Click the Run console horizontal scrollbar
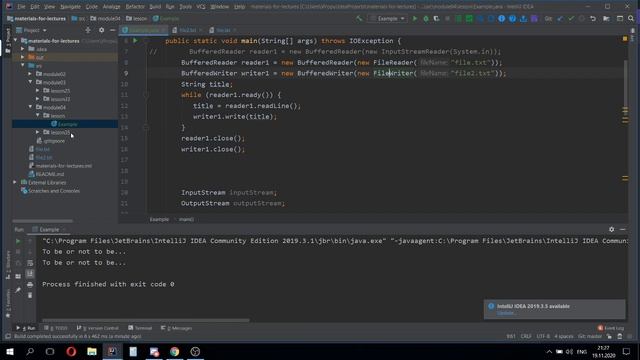 coord(146,320)
